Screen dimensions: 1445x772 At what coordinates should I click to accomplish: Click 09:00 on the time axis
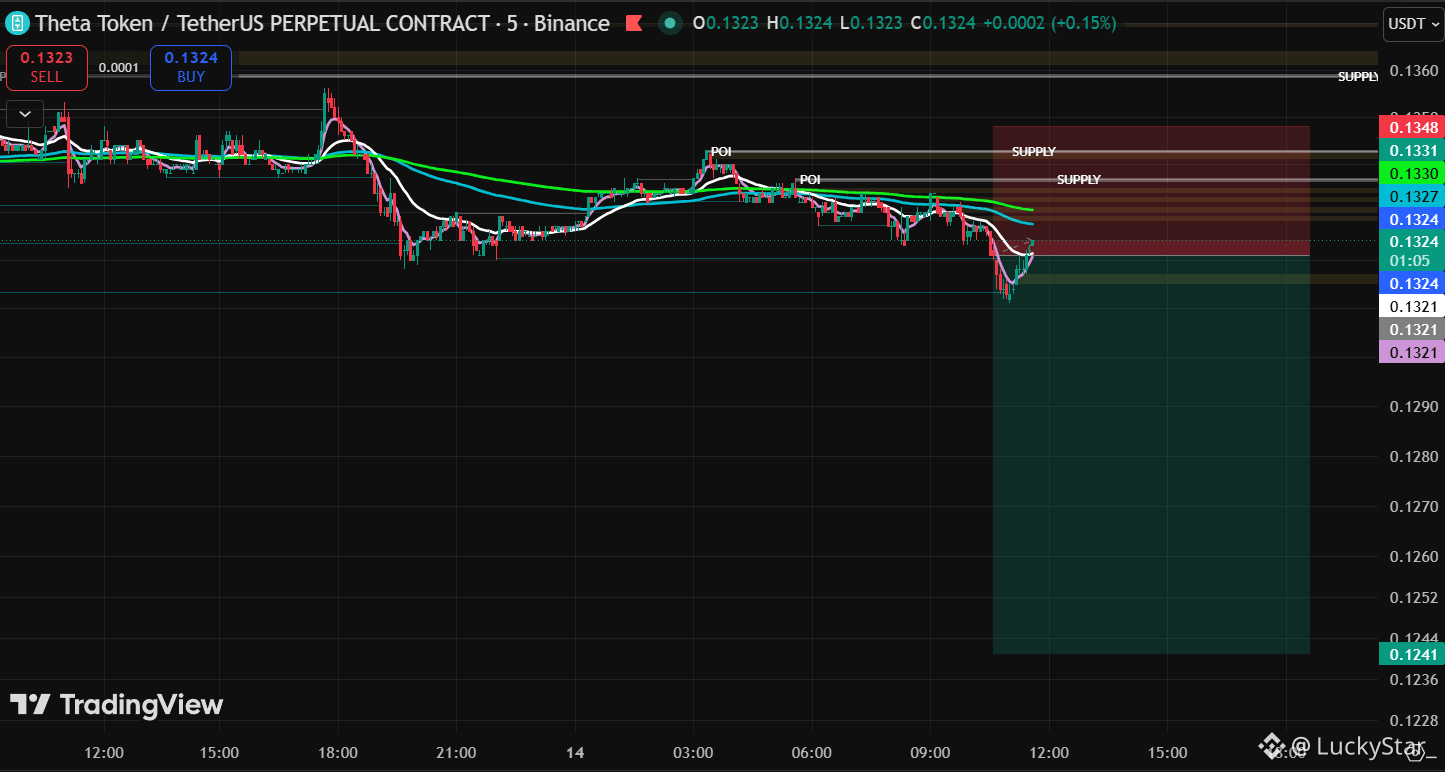coord(930,752)
